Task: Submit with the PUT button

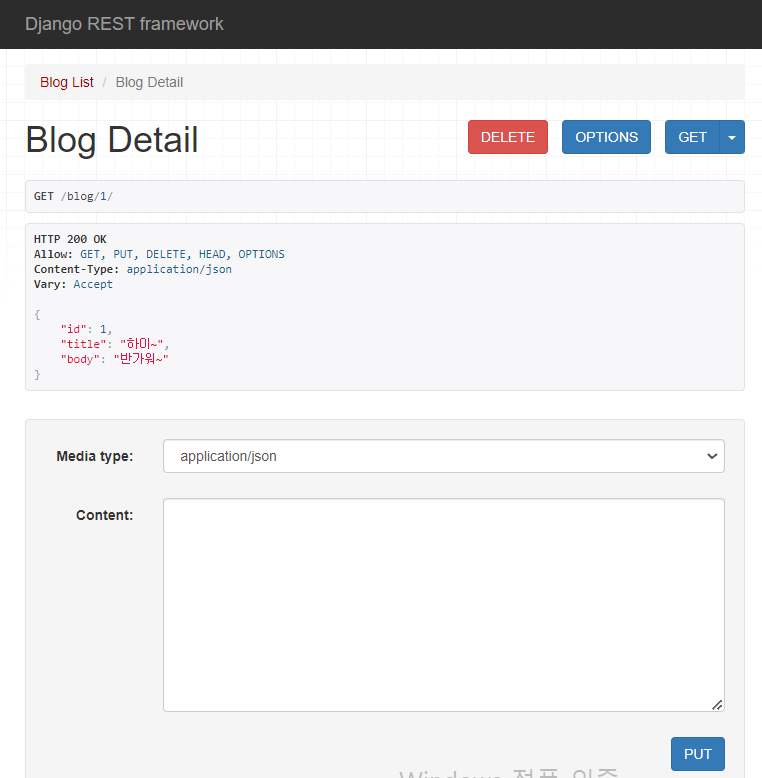Action: (x=698, y=754)
